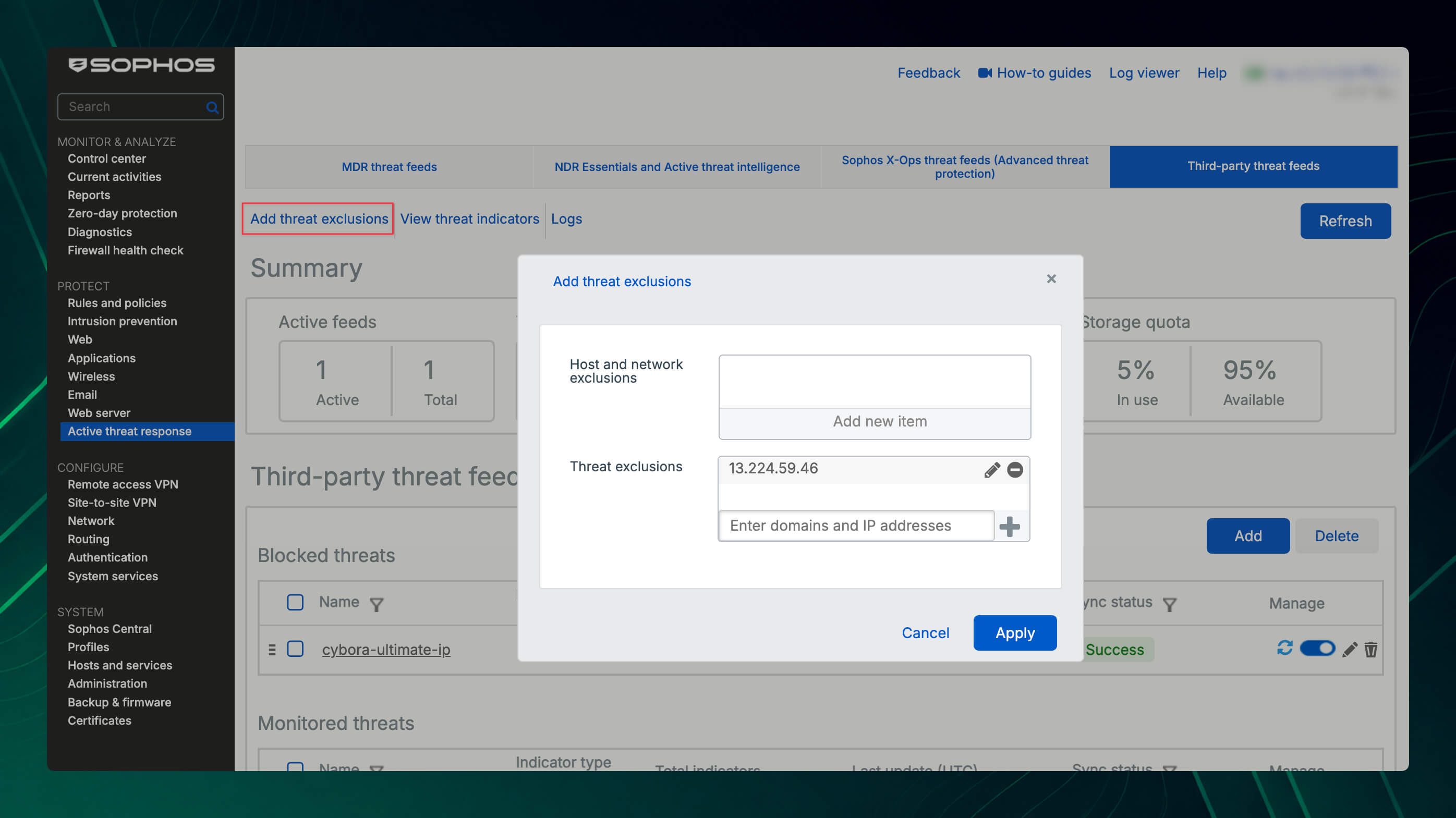The image size is (1456, 818).
Task: Switch to NDR Essentials and Active threat intelligence tab
Action: (x=676, y=167)
